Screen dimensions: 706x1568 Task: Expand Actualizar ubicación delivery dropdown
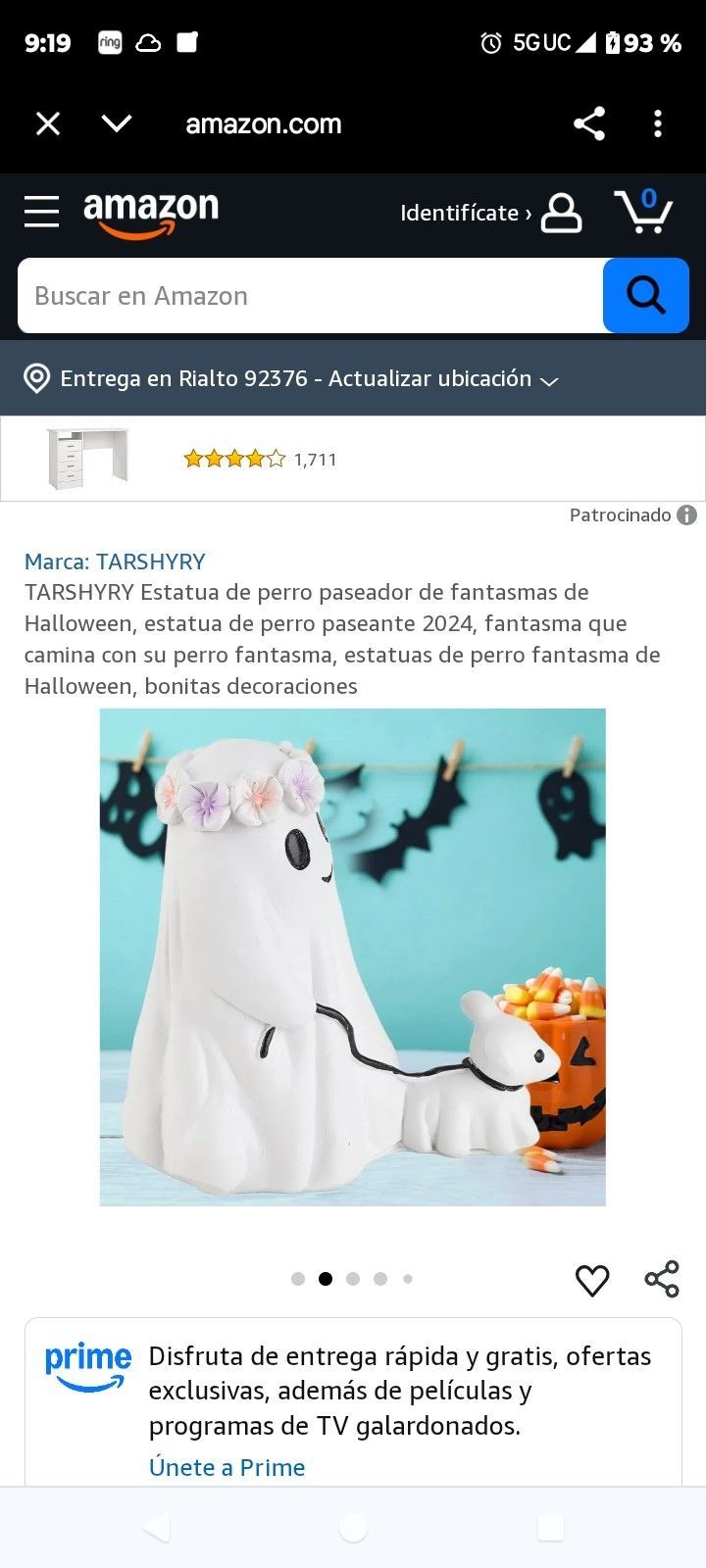549,380
